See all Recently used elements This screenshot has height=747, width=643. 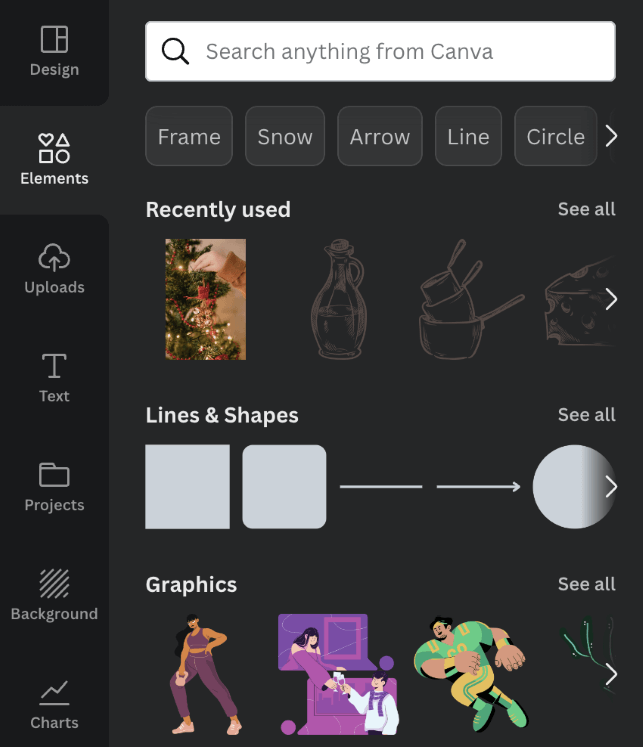(x=586, y=209)
